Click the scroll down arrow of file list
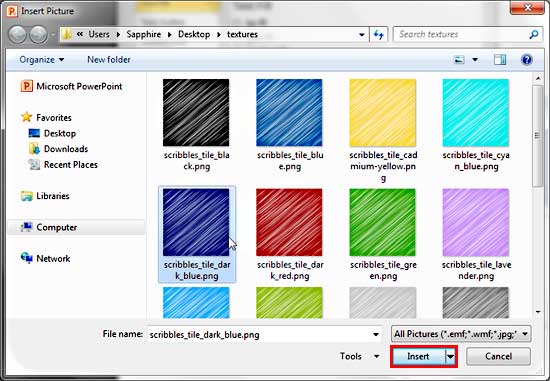Viewport: 550px width, 381px height. (x=538, y=312)
